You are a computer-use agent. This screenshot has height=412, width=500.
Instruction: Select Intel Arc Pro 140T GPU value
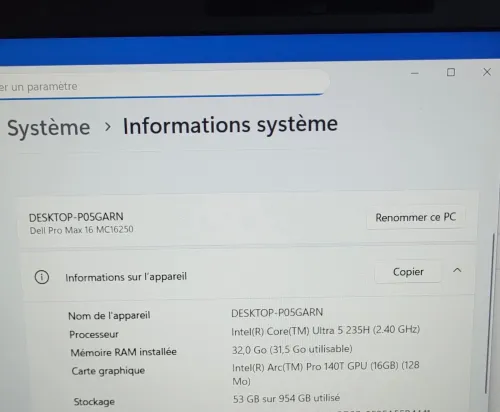tap(326, 373)
